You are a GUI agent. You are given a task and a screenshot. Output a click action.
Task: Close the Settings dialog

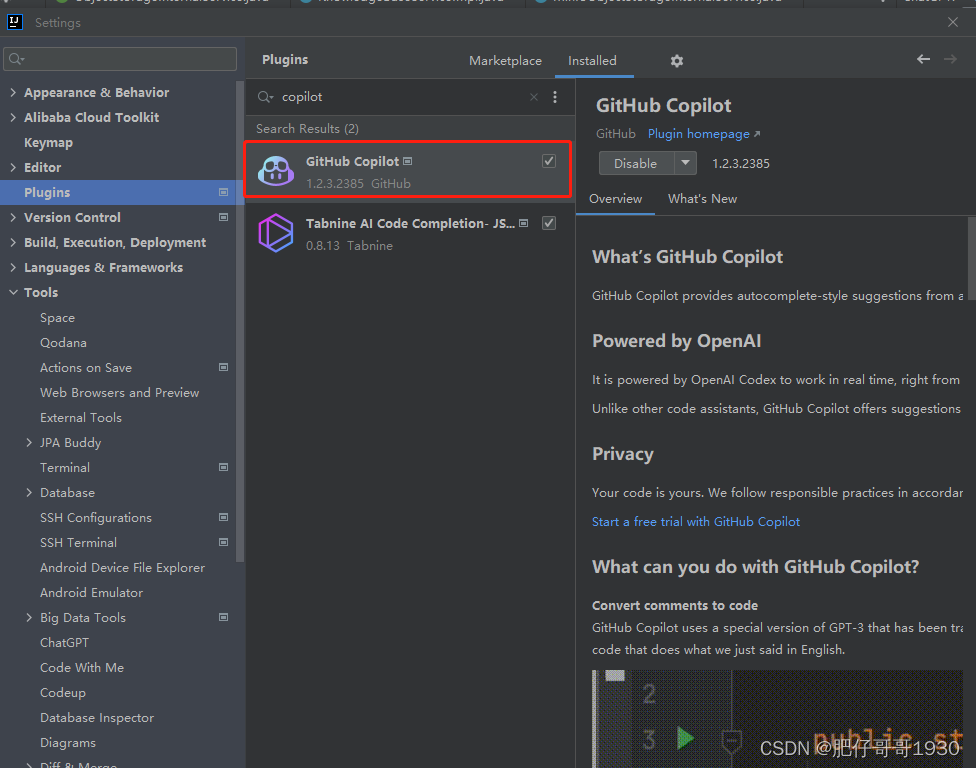[x=952, y=22]
